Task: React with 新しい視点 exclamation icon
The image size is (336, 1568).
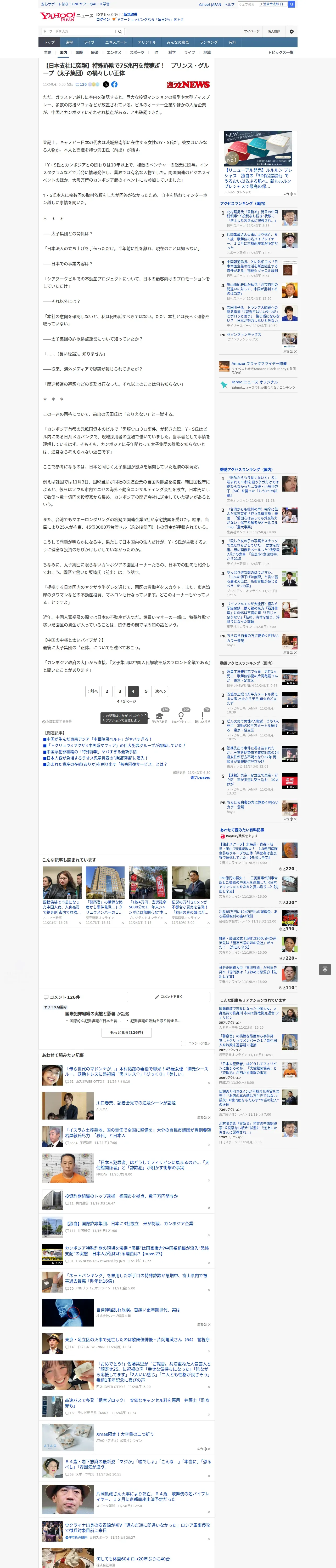Action: click(203, 716)
